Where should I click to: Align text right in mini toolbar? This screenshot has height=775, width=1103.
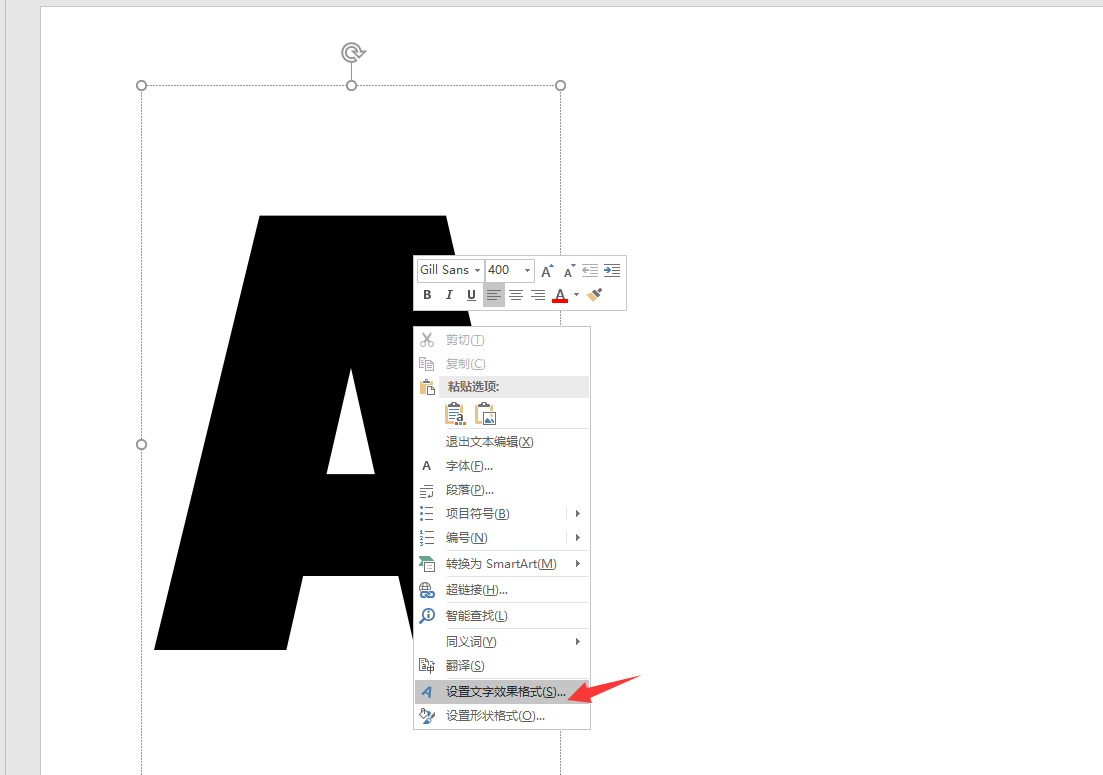[x=538, y=295]
